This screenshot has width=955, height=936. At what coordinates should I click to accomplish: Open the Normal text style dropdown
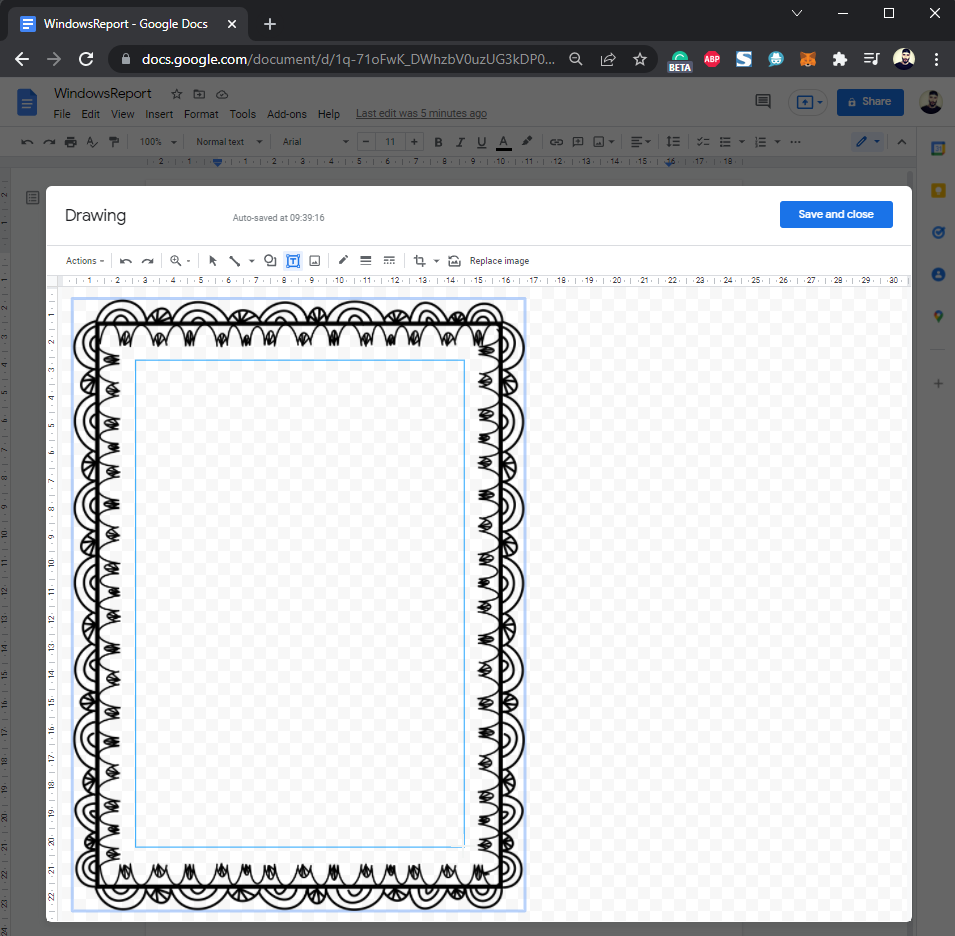(x=229, y=142)
